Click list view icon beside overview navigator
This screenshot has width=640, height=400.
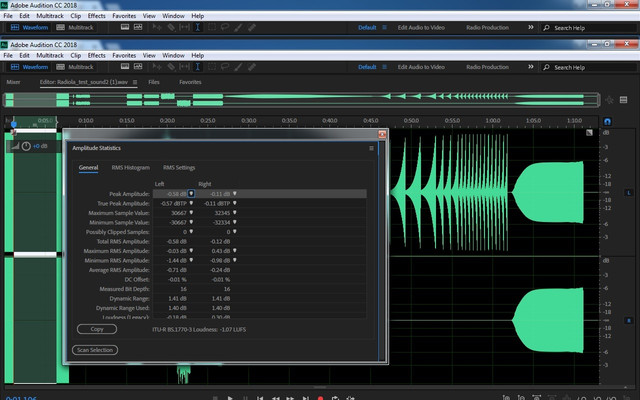coord(623,100)
